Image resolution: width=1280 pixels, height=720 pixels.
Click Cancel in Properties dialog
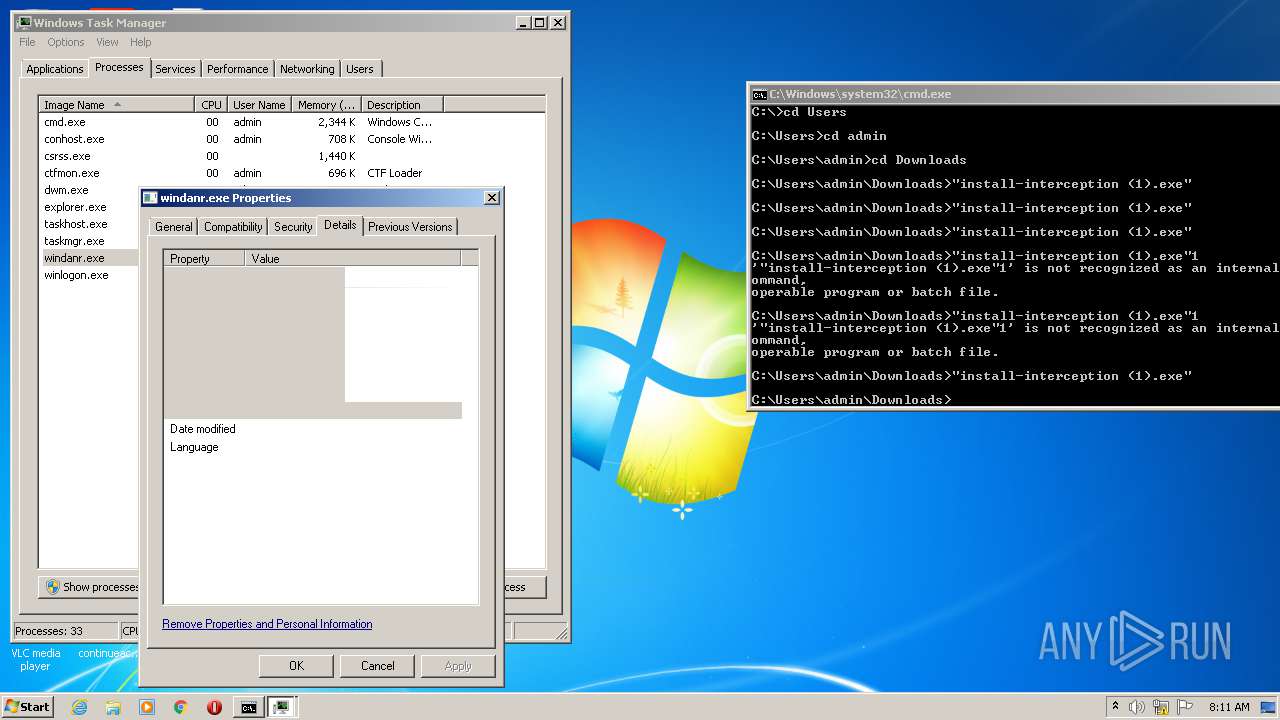coord(377,666)
